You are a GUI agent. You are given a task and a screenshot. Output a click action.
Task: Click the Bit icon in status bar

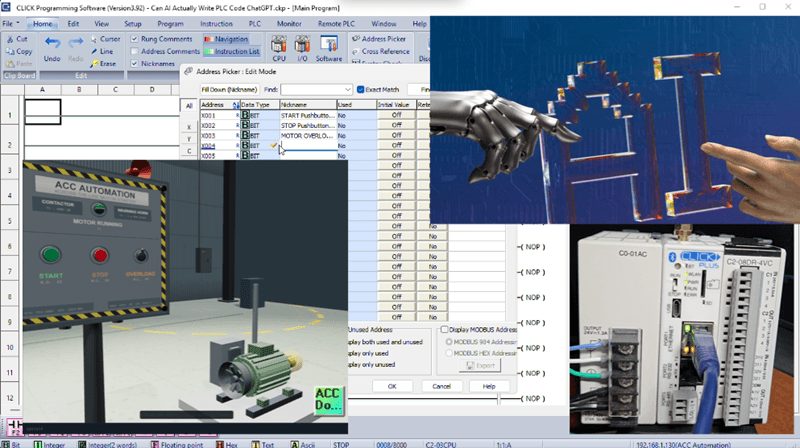click(x=6, y=444)
